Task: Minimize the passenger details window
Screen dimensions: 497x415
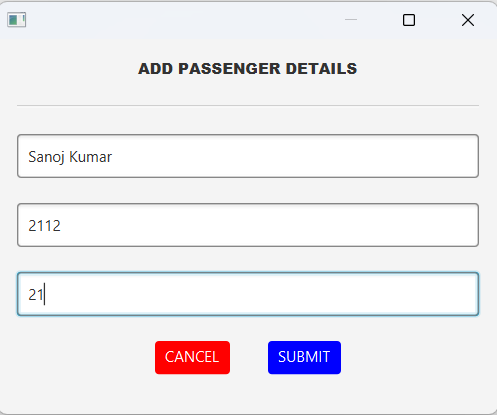Action: point(351,20)
